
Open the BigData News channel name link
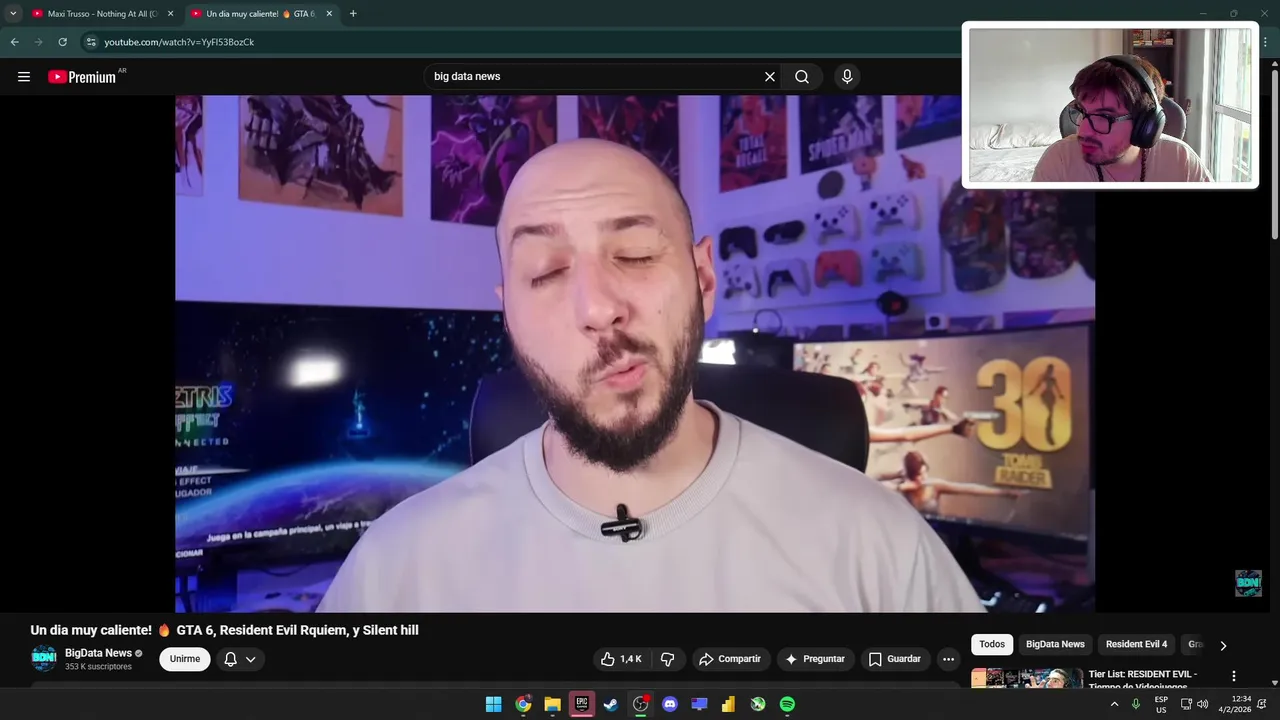[x=98, y=653]
